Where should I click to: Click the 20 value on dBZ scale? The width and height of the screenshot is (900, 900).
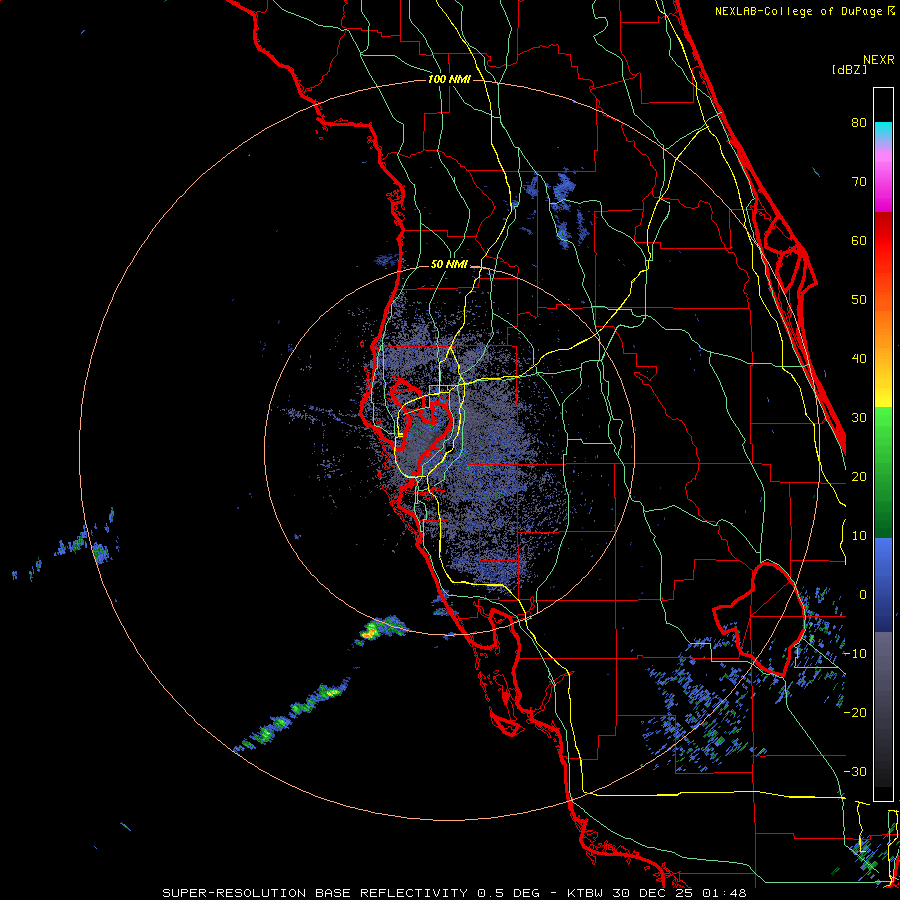859,477
